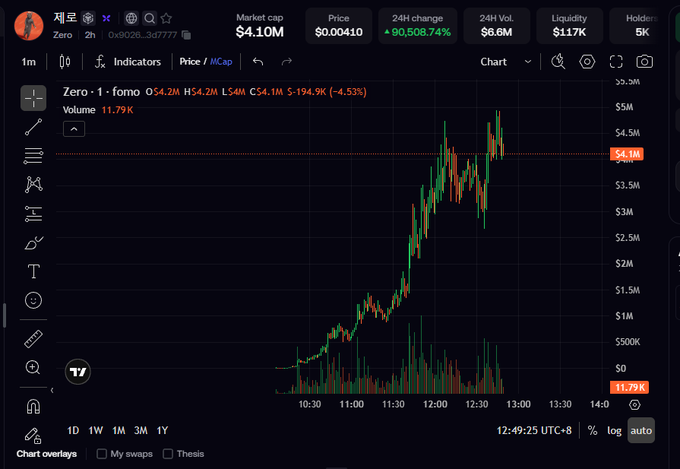Click the Volume 11.79K indicator legend
This screenshot has height=469, width=680.
[x=98, y=110]
